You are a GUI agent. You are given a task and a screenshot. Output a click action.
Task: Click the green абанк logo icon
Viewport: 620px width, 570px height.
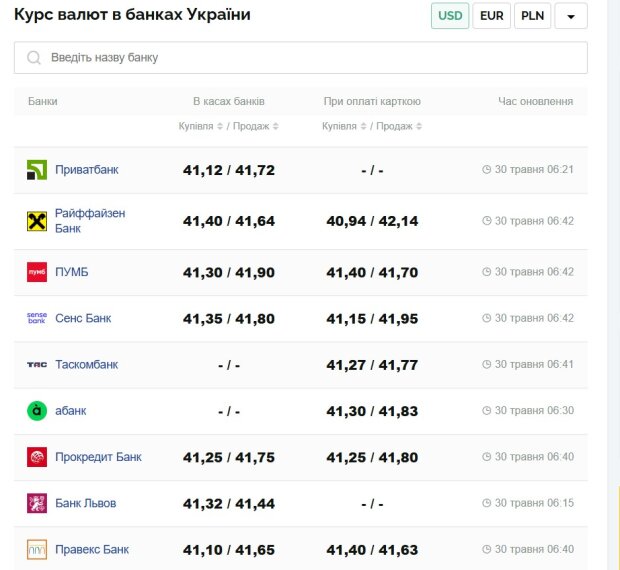37,411
